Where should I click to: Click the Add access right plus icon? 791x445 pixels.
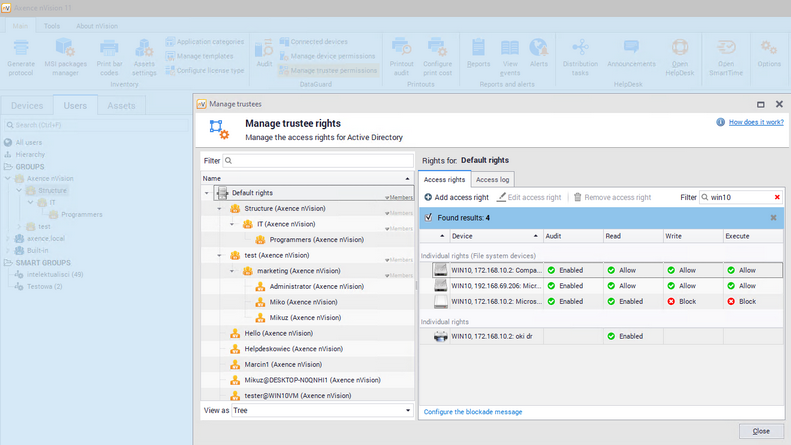point(428,197)
